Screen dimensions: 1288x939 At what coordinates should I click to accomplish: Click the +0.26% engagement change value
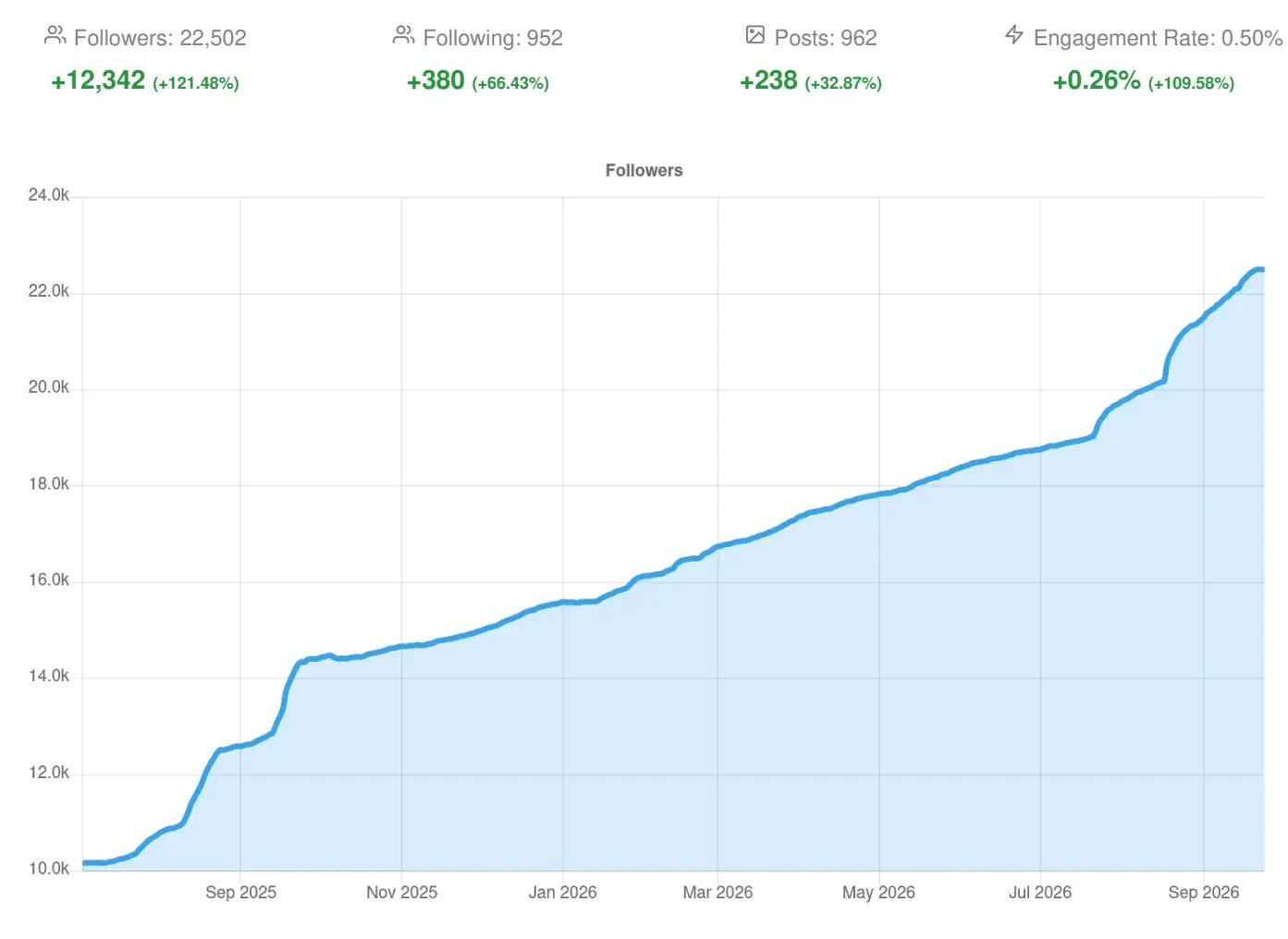tap(1097, 80)
